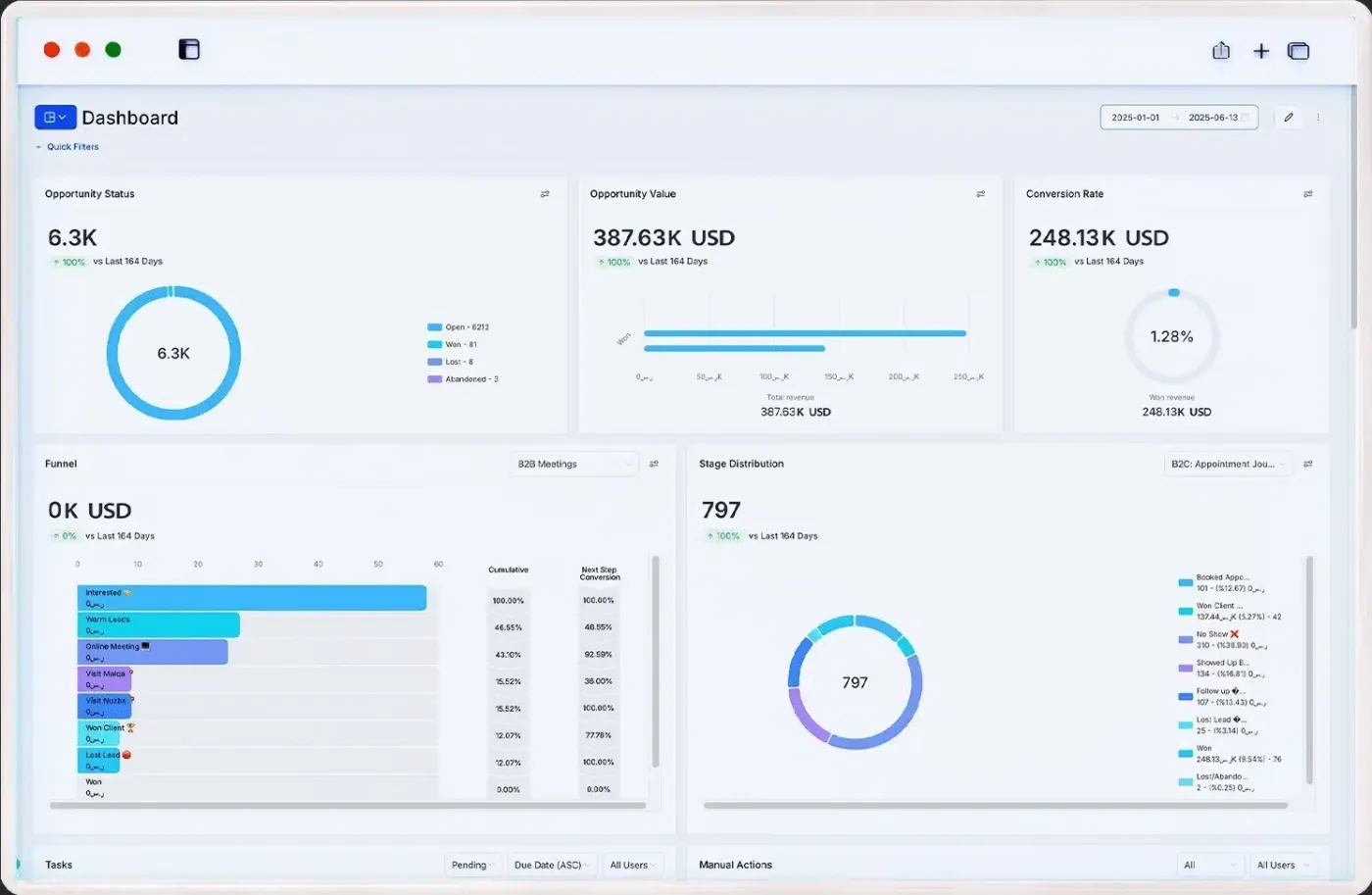Open the Dashboard switcher button beside title
This screenshot has width=1372, height=895.
(x=56, y=118)
